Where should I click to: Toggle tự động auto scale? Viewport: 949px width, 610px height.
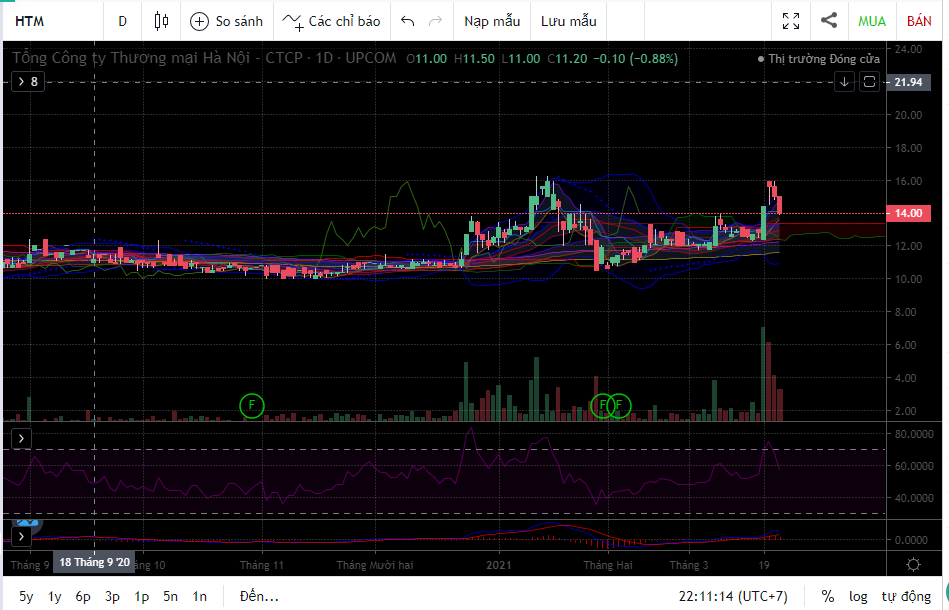click(906, 596)
